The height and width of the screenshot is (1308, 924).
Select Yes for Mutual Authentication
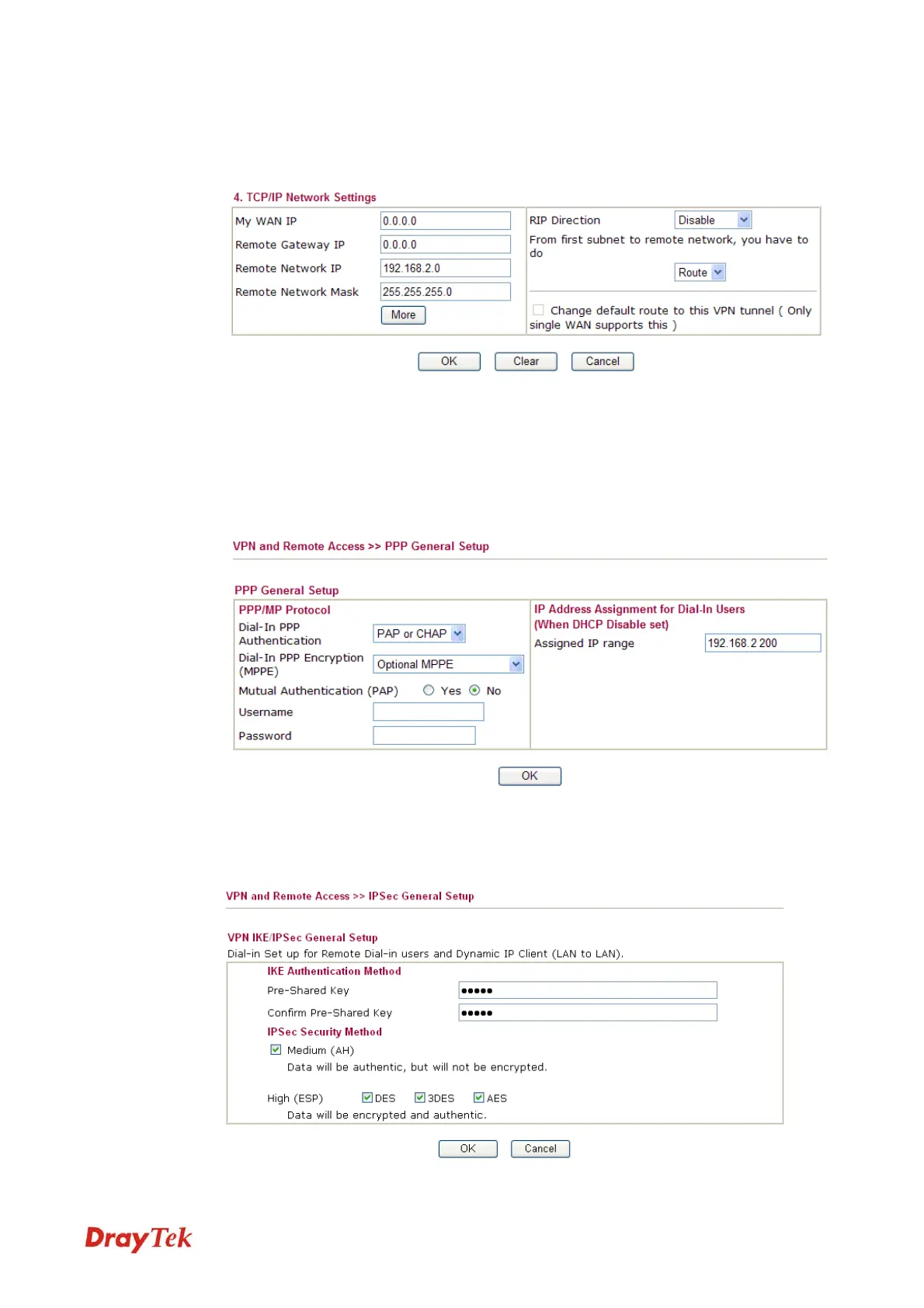[429, 691]
